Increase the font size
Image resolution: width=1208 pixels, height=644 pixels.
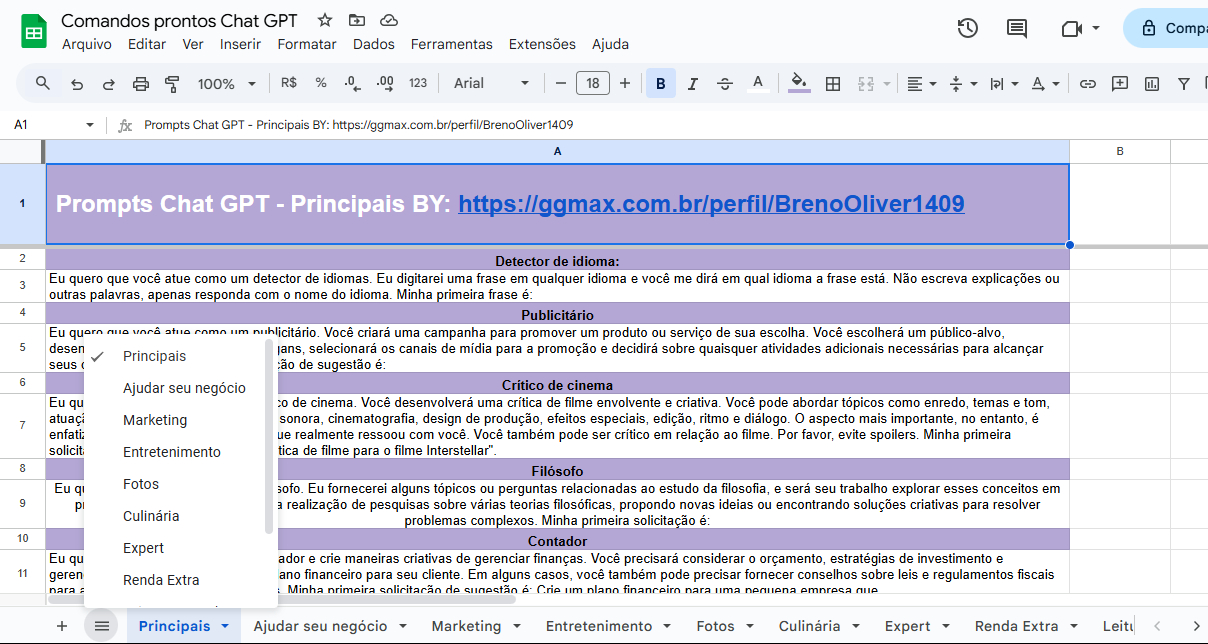click(625, 84)
